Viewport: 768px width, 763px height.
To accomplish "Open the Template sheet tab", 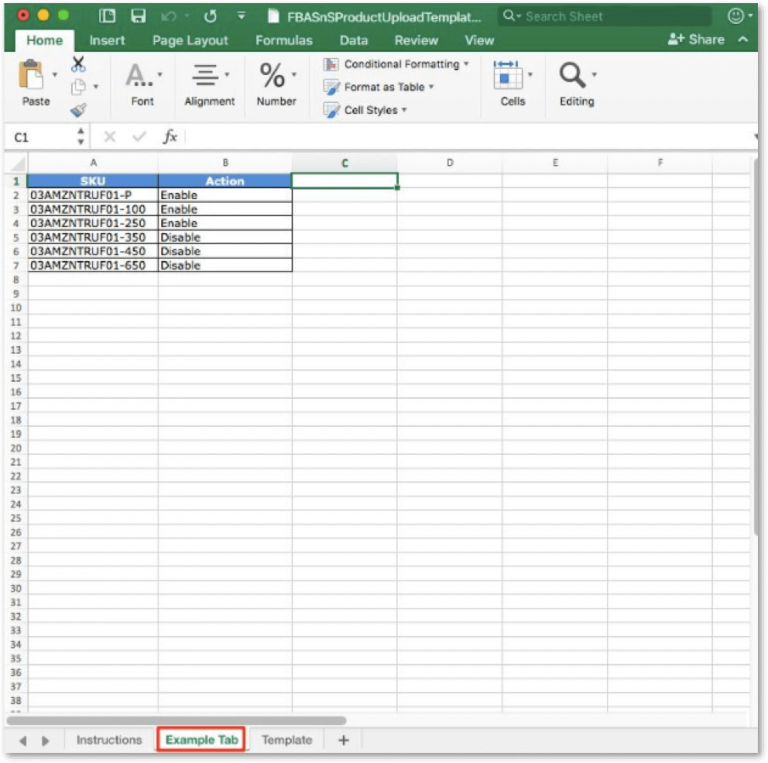I will (286, 740).
